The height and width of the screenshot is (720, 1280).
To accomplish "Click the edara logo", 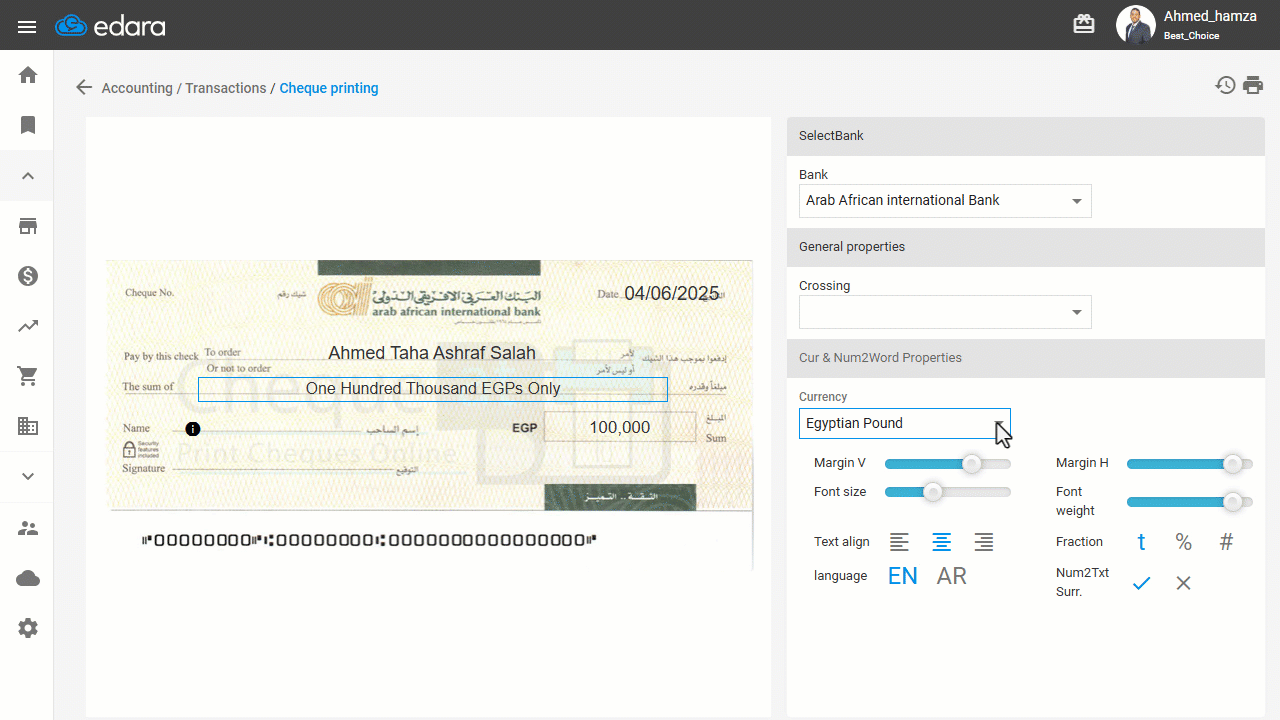I will coord(111,26).
